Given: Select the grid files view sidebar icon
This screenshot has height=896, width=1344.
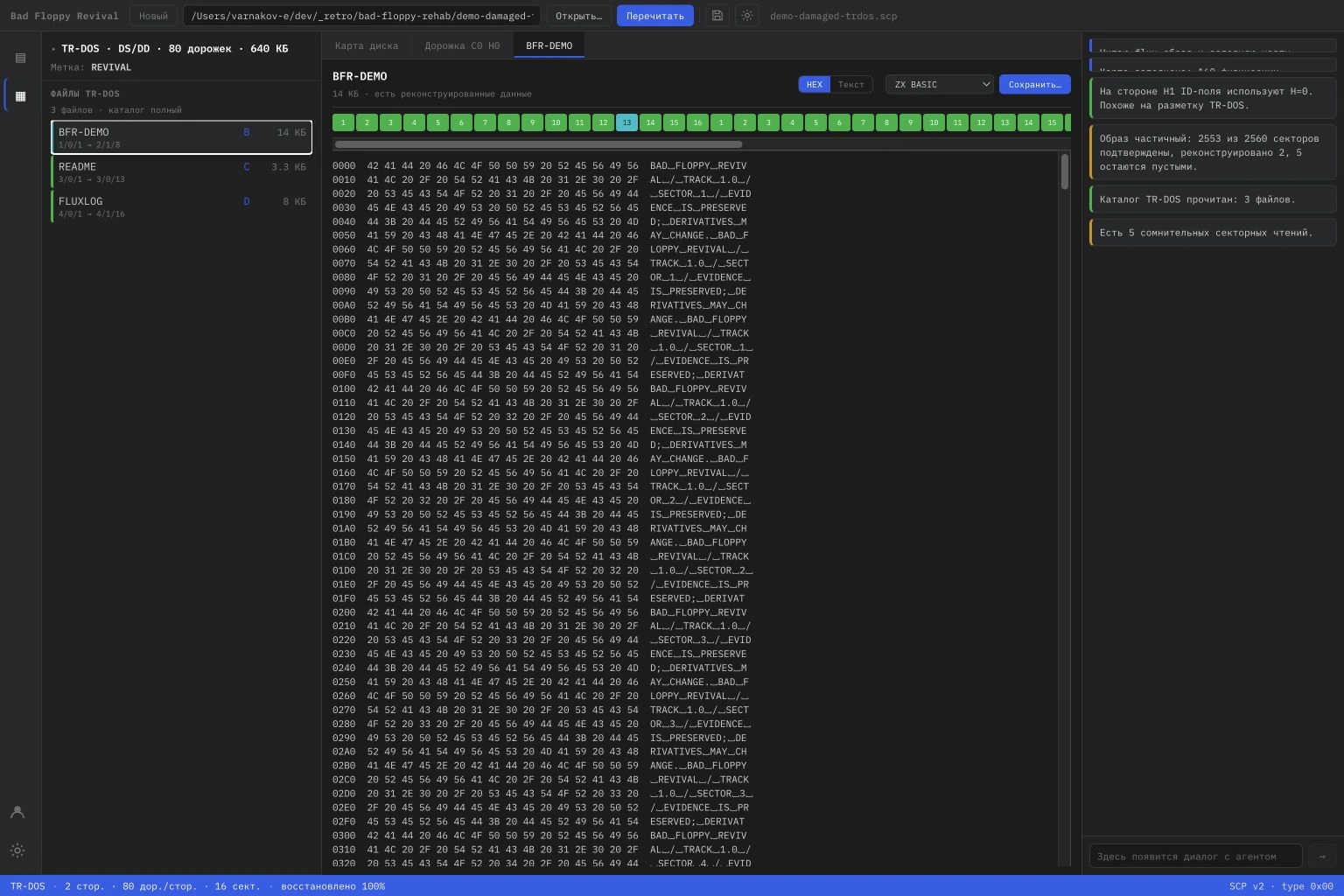Looking at the screenshot, I should [x=20, y=96].
